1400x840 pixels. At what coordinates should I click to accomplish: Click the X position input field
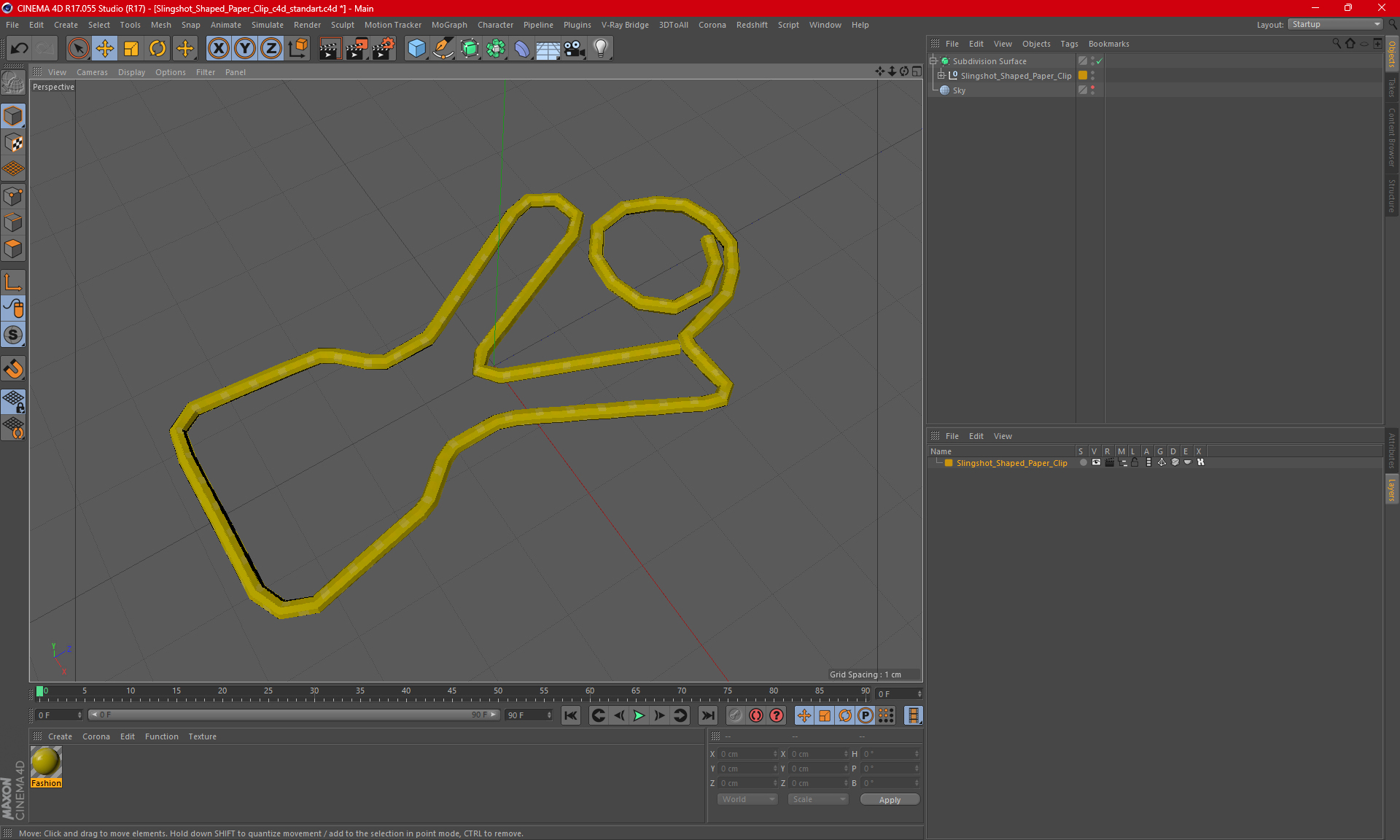tap(747, 754)
